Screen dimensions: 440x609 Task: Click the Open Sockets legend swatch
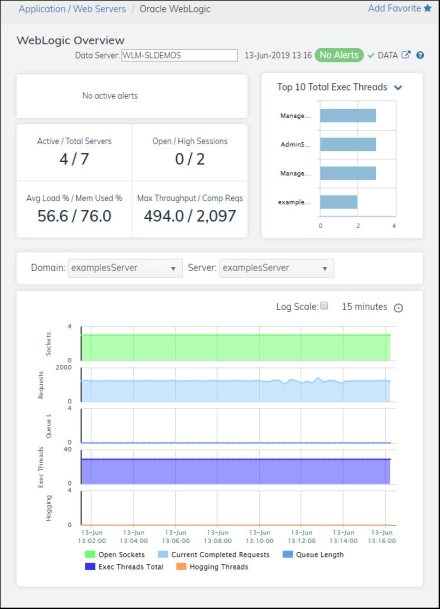pyautogui.click(x=90, y=554)
